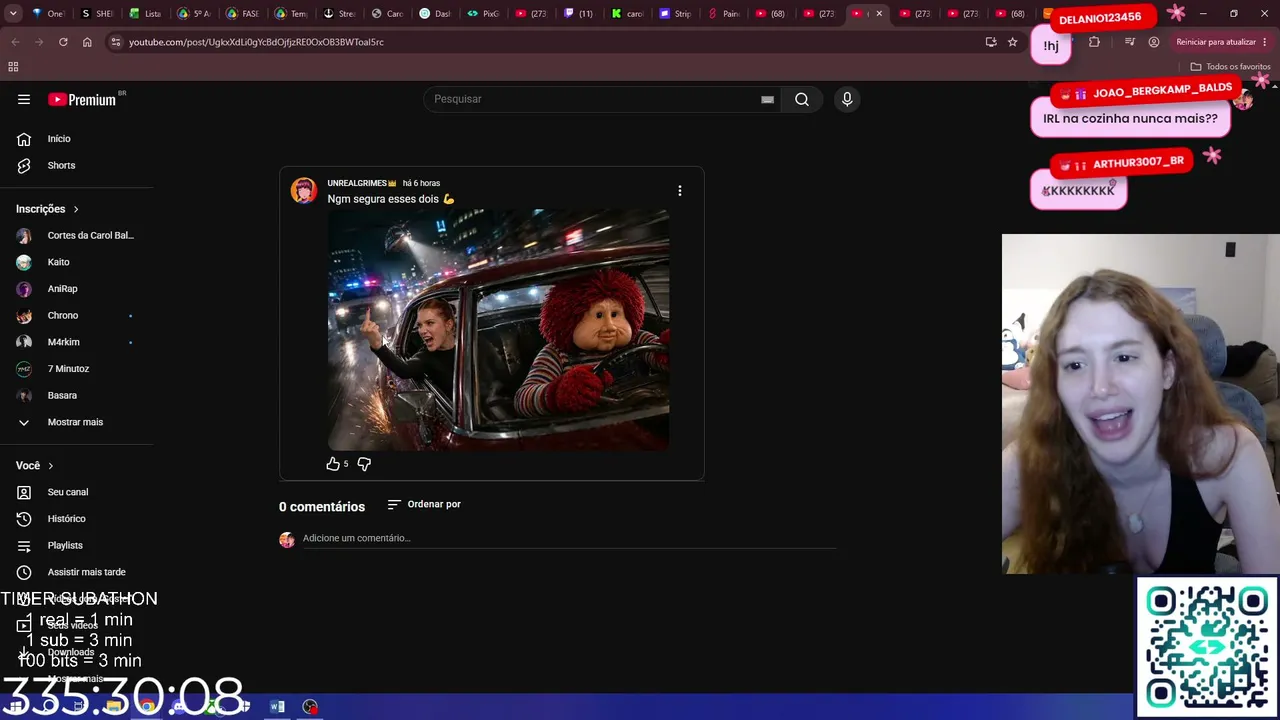The image size is (1280, 720).
Task: Open OBS Studio from the taskbar
Action: [x=311, y=707]
